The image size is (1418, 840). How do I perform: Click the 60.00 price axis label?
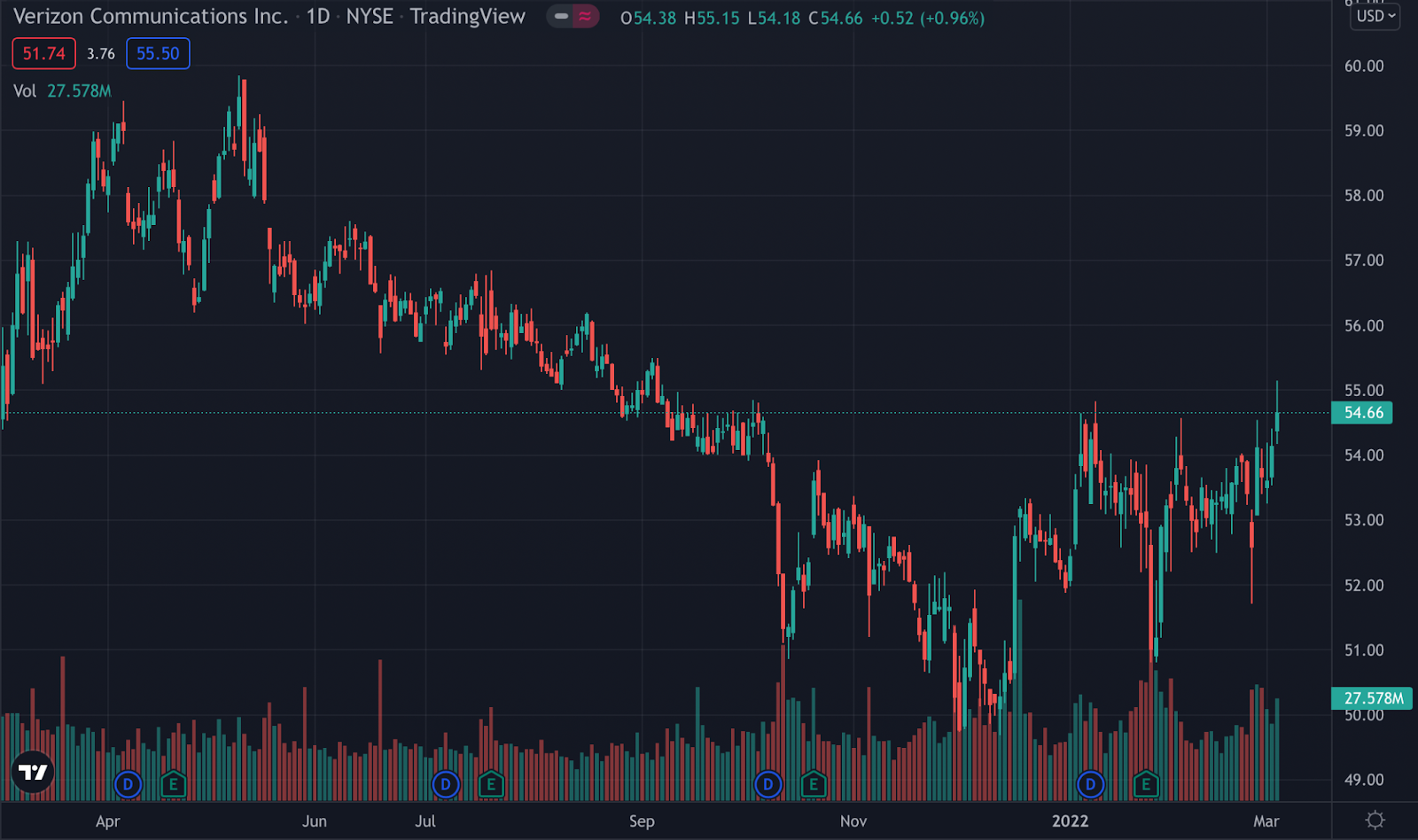pos(1364,66)
